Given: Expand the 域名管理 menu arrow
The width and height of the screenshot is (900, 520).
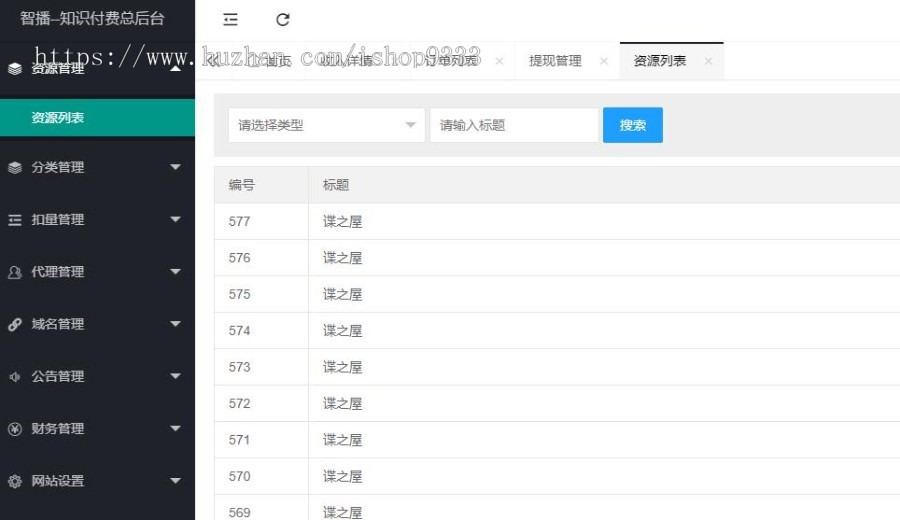Looking at the screenshot, I should 176,324.
